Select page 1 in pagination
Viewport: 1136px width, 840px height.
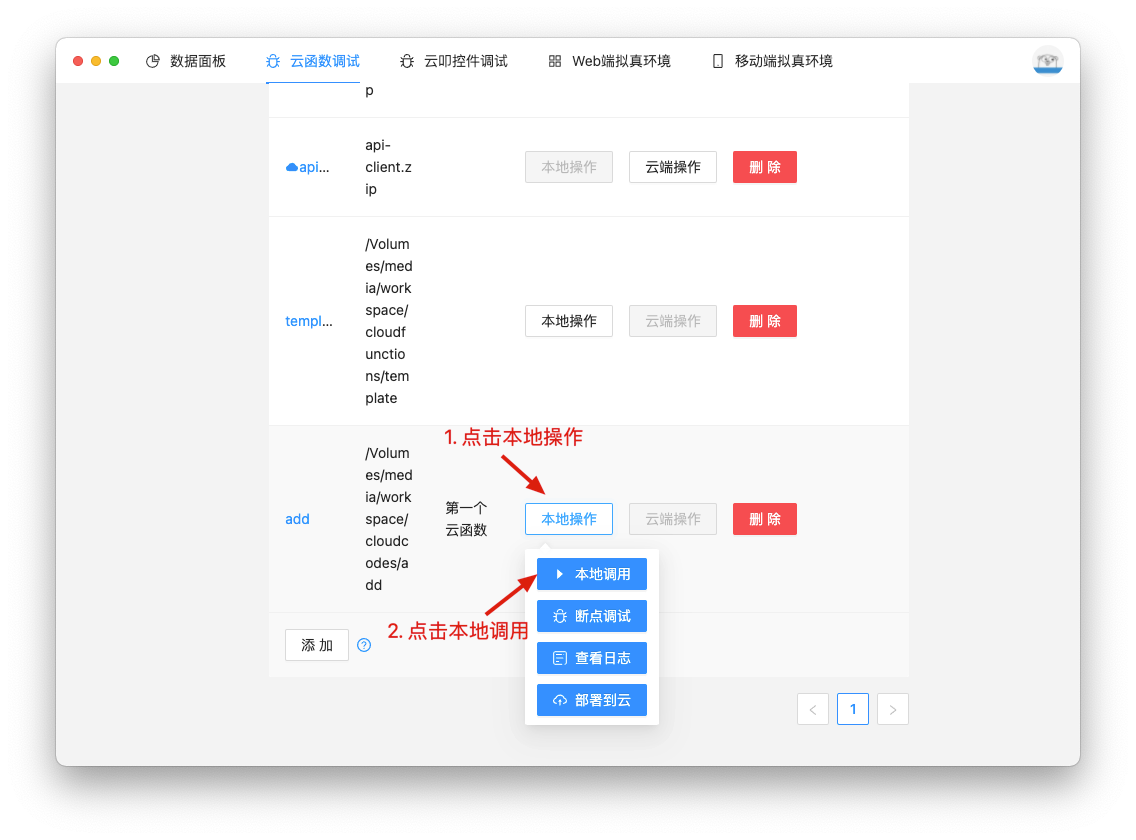pos(852,709)
